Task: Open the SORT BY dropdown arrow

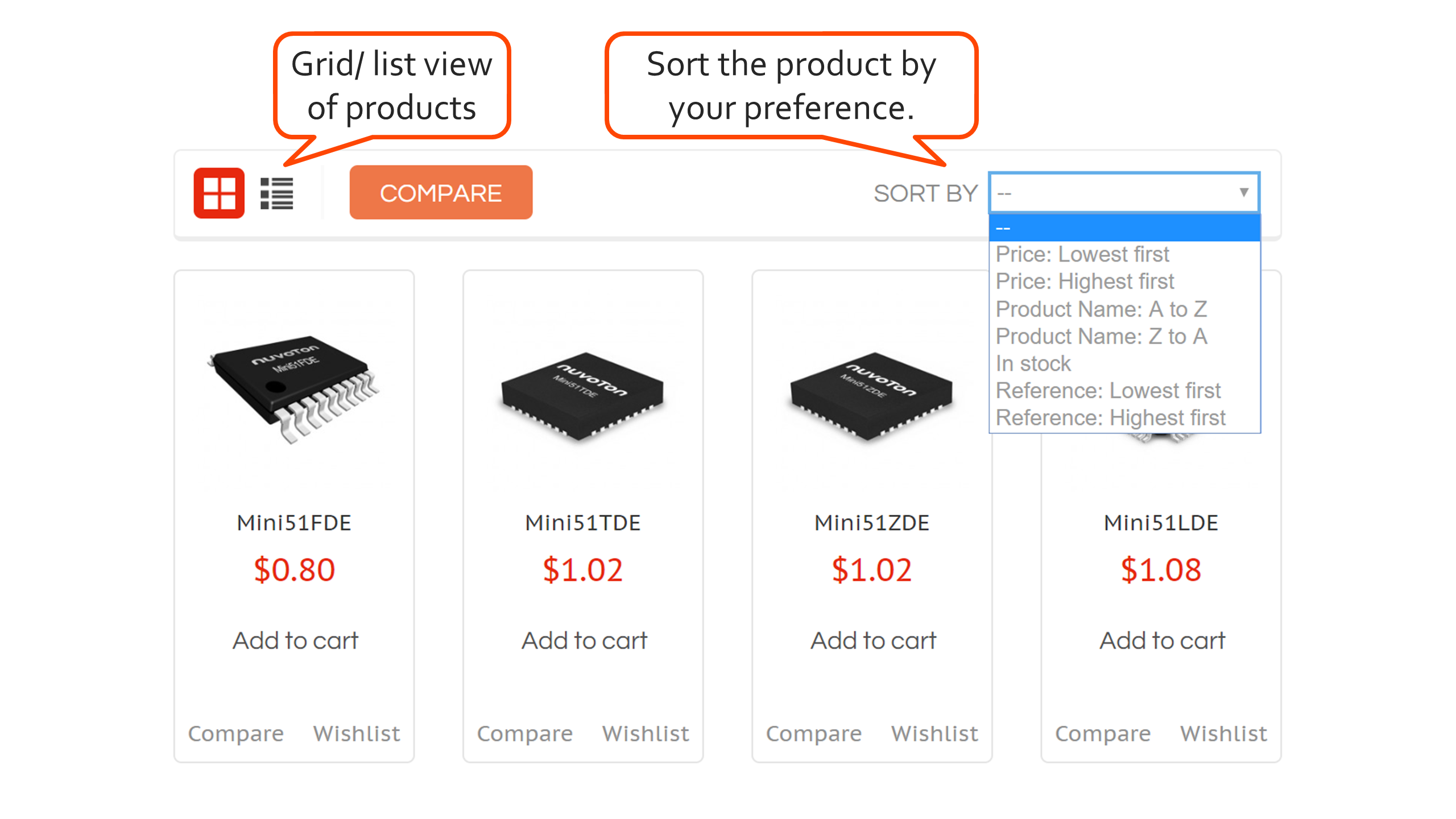Action: tap(1244, 192)
